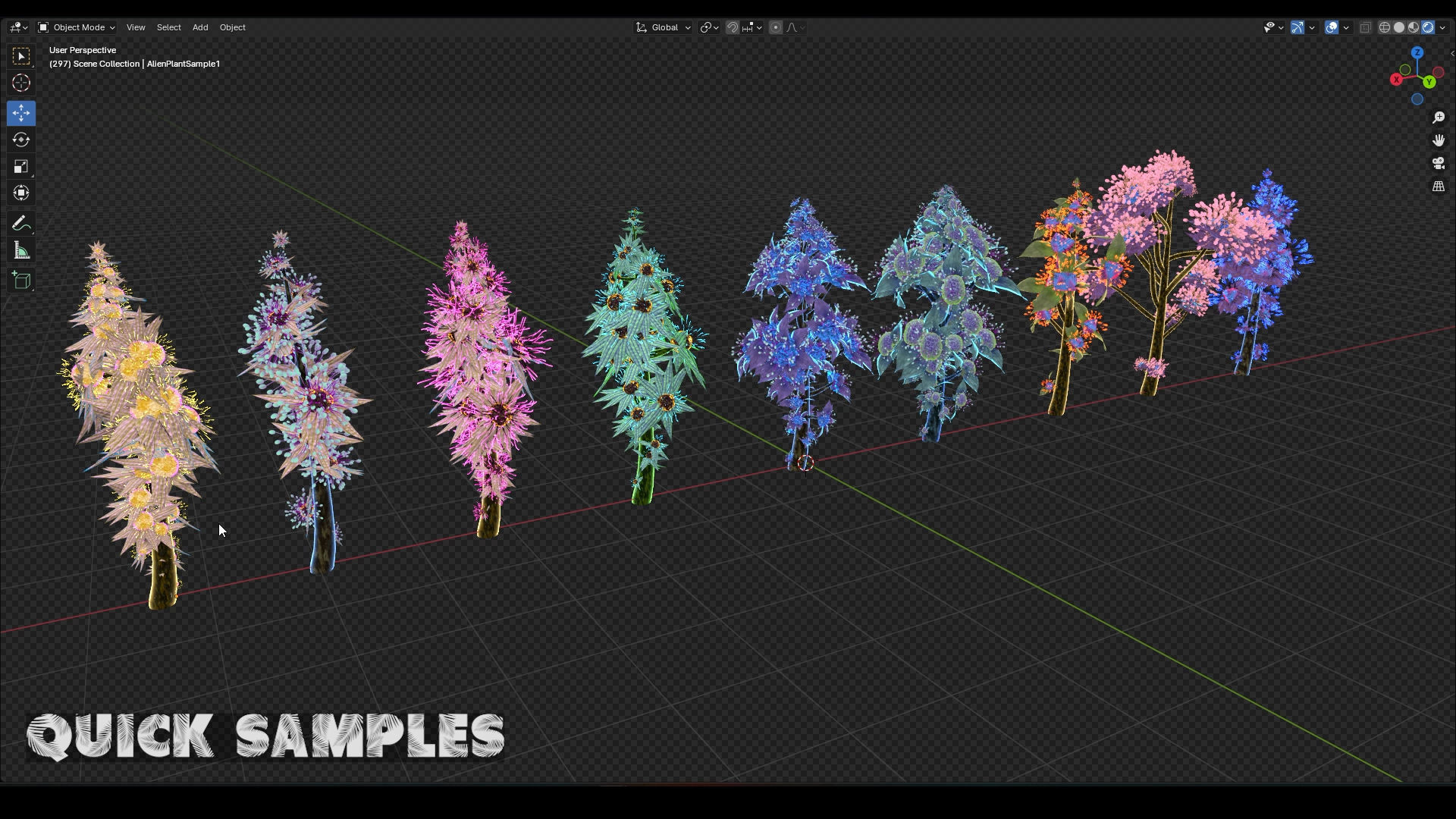The height and width of the screenshot is (819, 1456).
Task: Select the Add Cube tool
Action: (21, 281)
